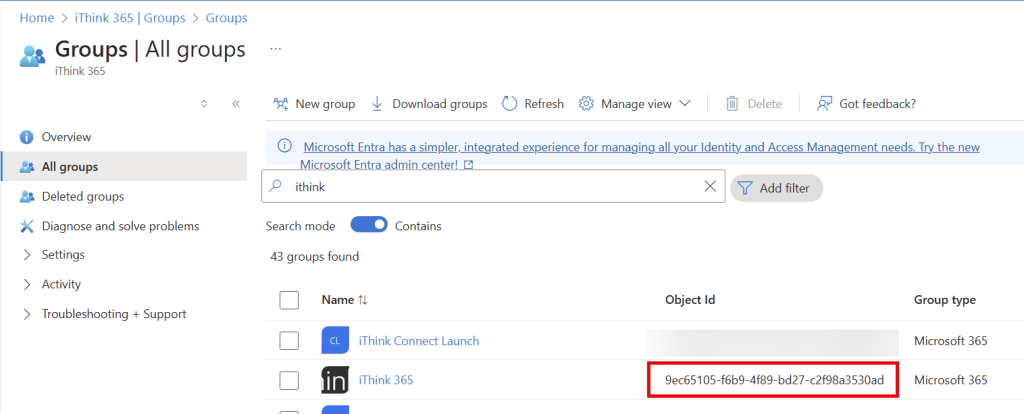Viewport: 1024px width, 414px height.
Task: Collapse the left sidebar menu
Action: point(236,104)
